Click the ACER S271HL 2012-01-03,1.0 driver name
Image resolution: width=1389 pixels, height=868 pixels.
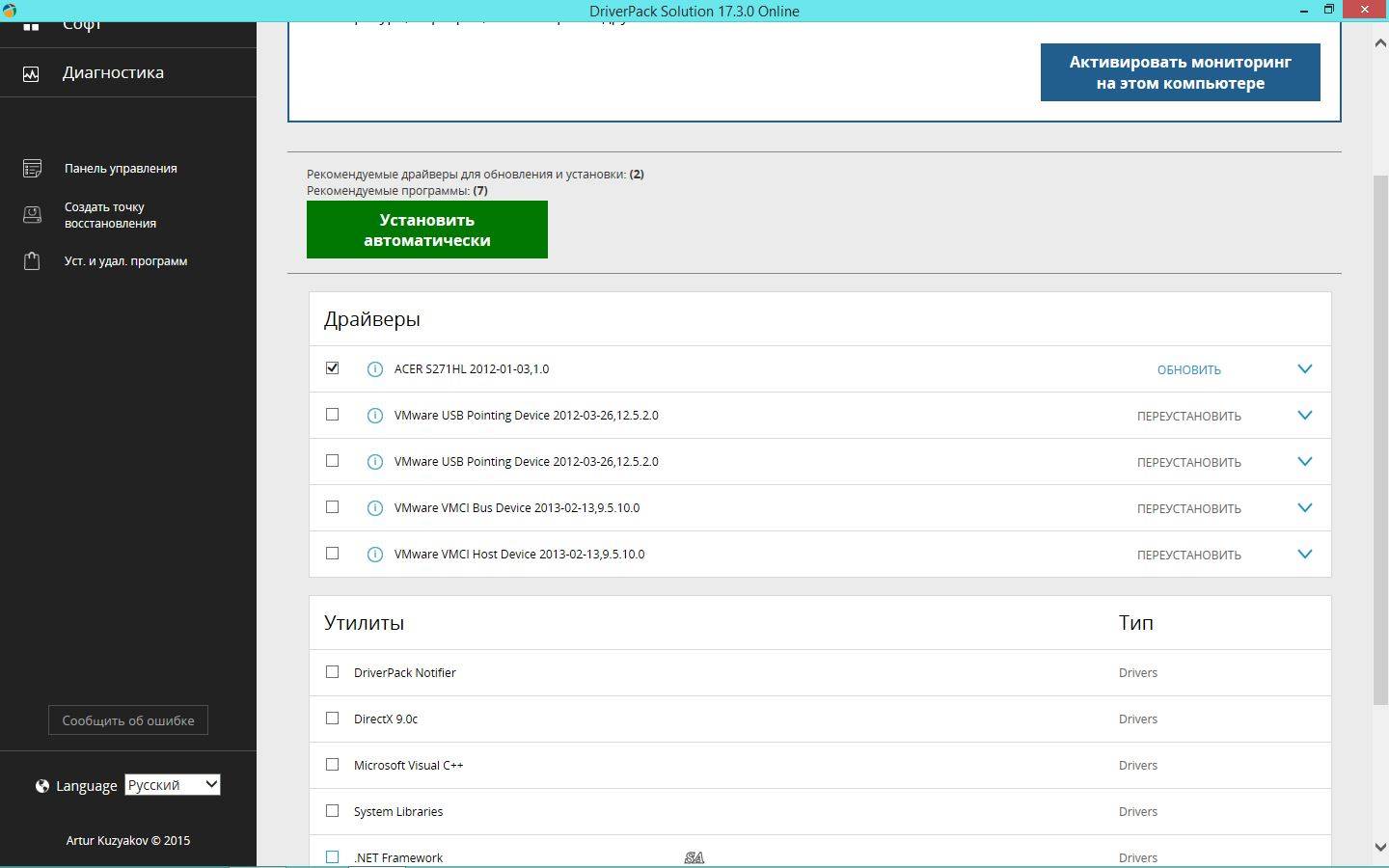pyautogui.click(x=472, y=369)
